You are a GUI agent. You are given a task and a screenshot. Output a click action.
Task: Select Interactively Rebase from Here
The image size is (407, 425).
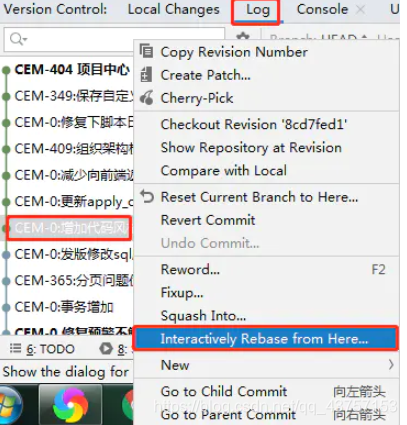(x=266, y=339)
